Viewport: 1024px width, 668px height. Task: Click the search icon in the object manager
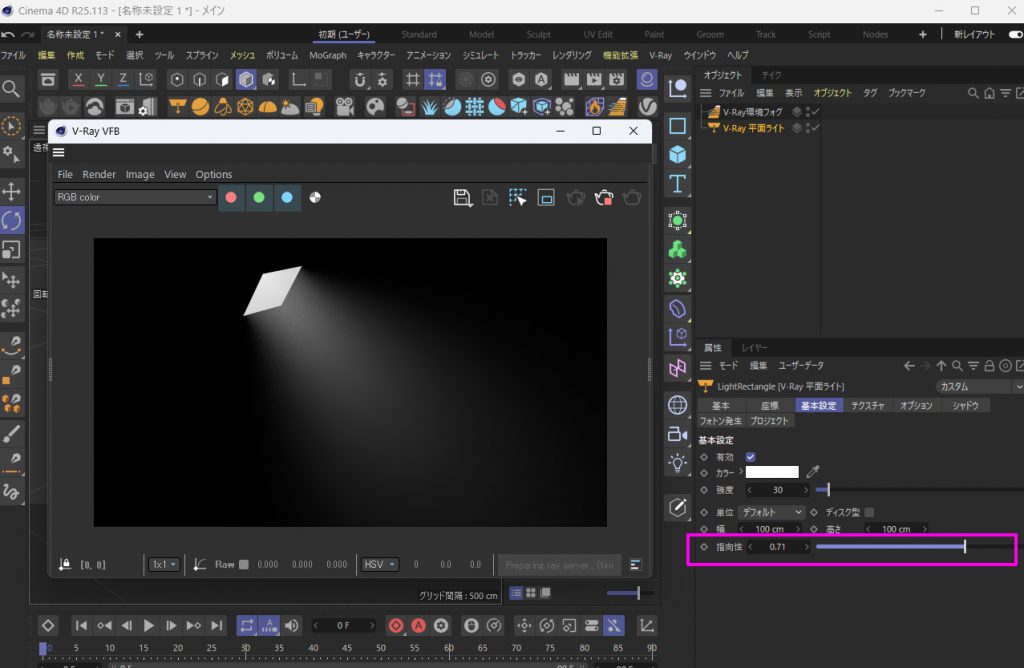coord(973,92)
